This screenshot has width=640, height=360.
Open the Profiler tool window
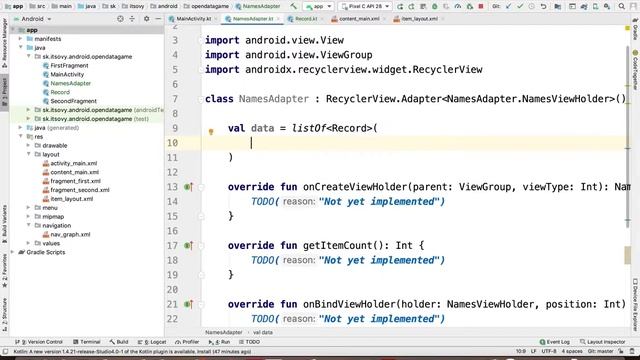point(187,342)
